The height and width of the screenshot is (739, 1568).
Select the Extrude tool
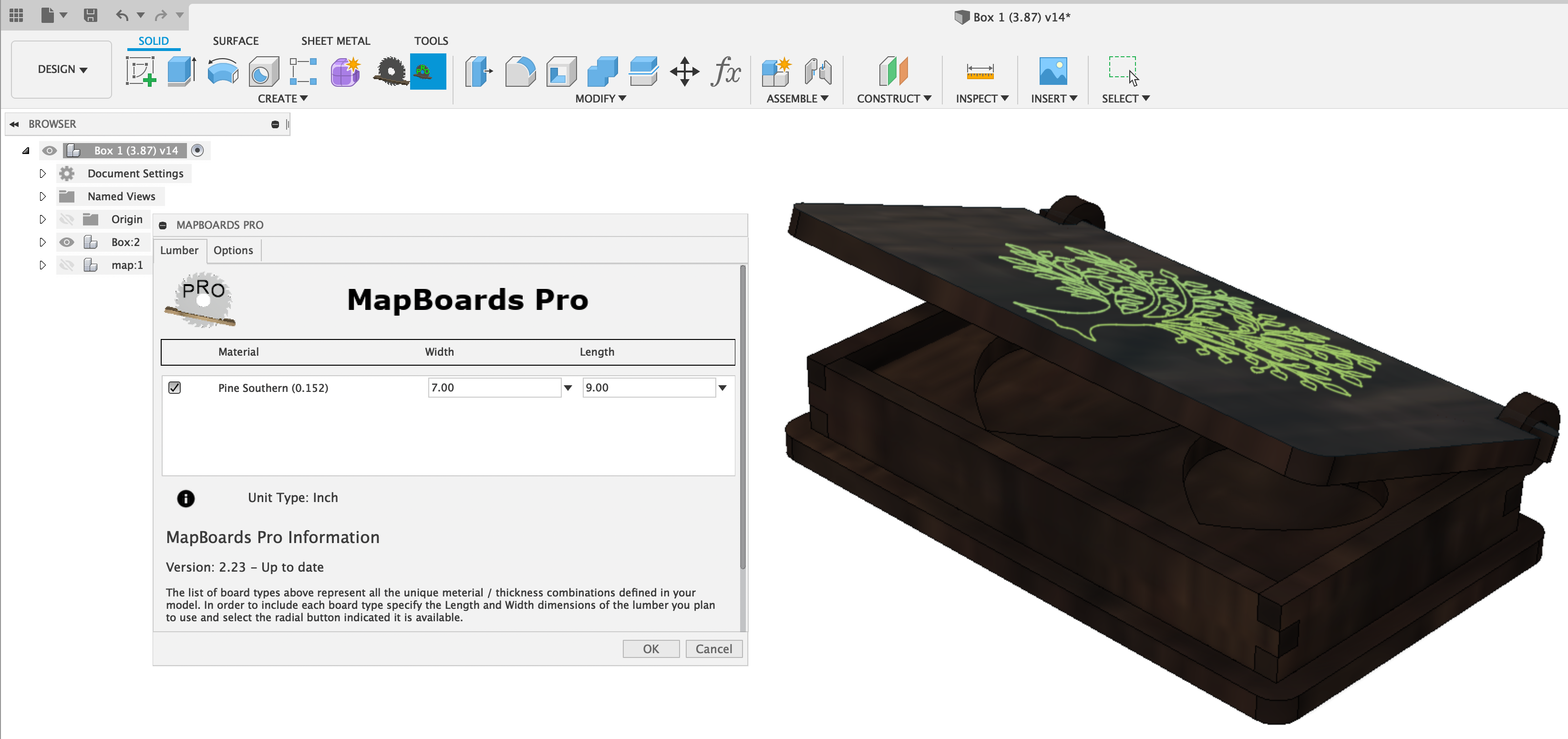pos(181,71)
